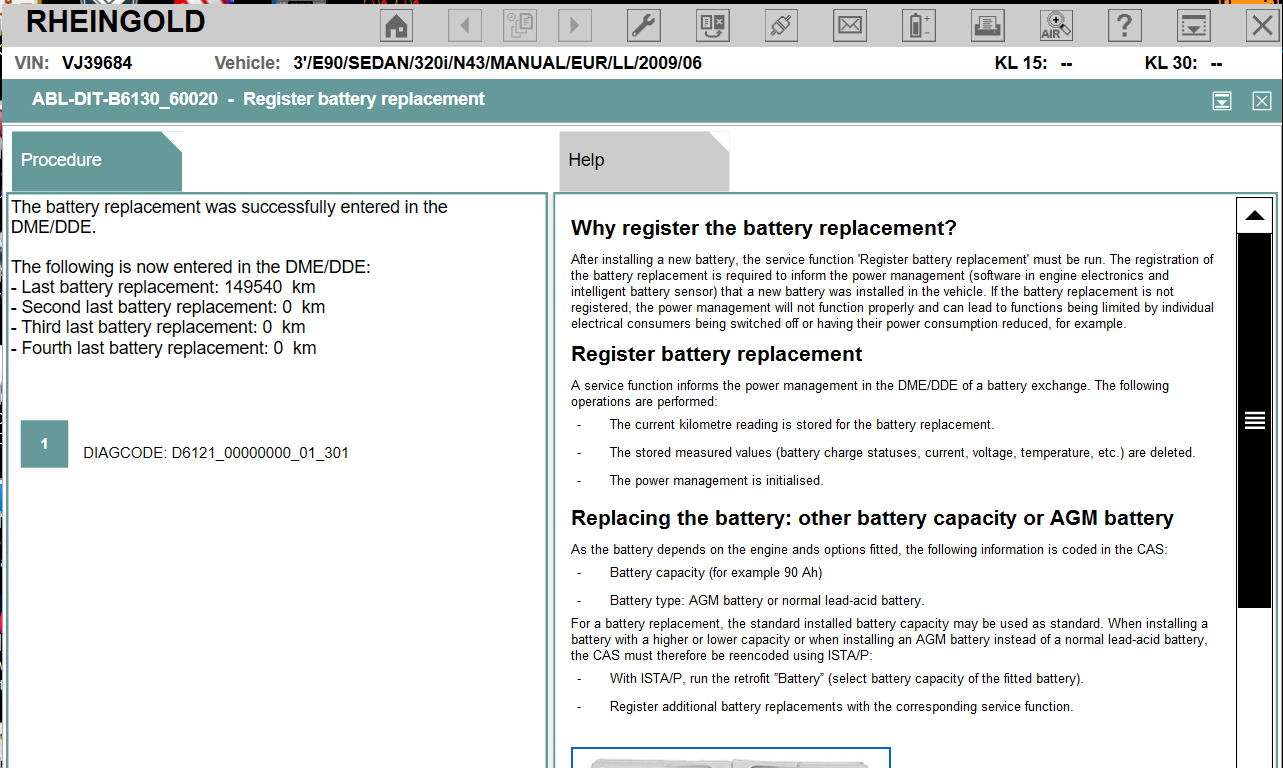Open the envelope feedback icon
1283x768 pixels.
coord(850,25)
